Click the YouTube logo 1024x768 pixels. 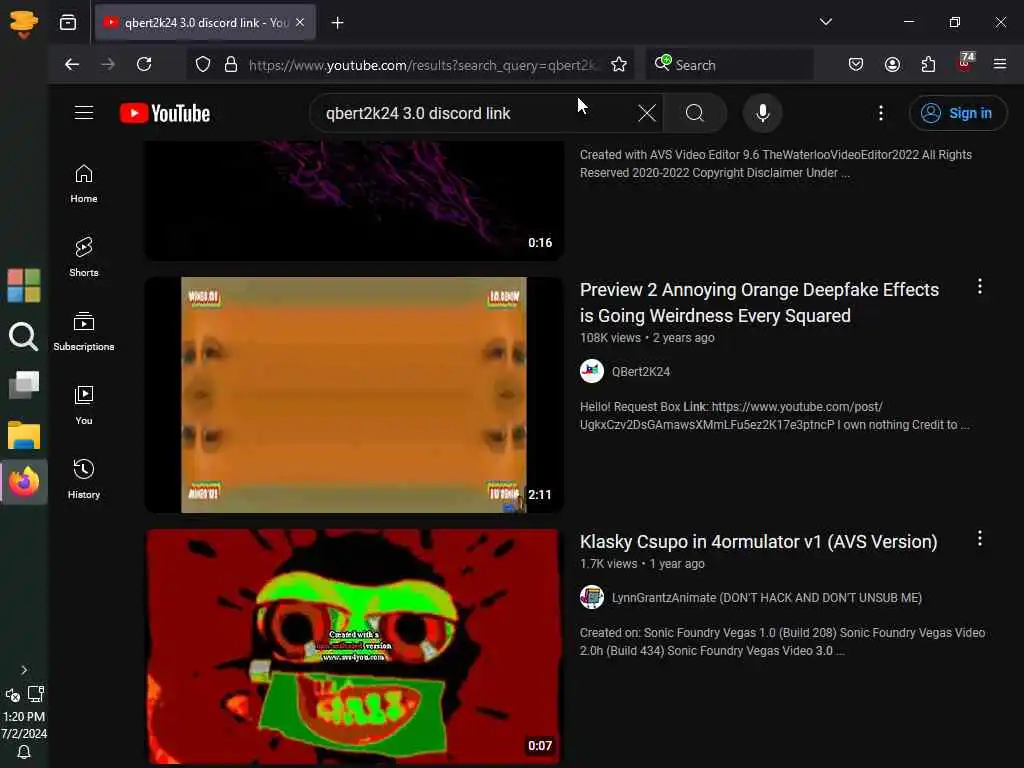tap(165, 113)
